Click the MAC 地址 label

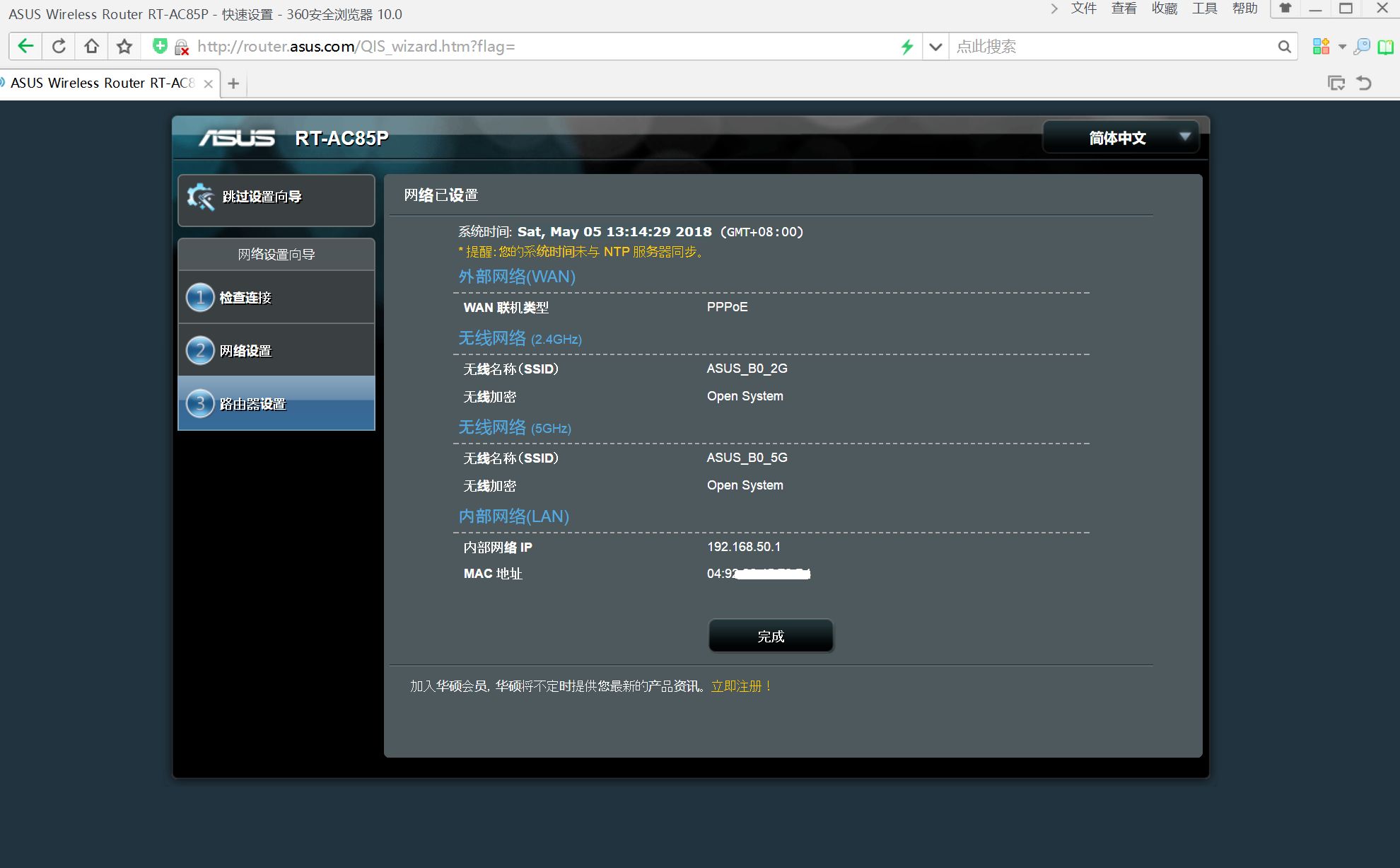pos(493,574)
